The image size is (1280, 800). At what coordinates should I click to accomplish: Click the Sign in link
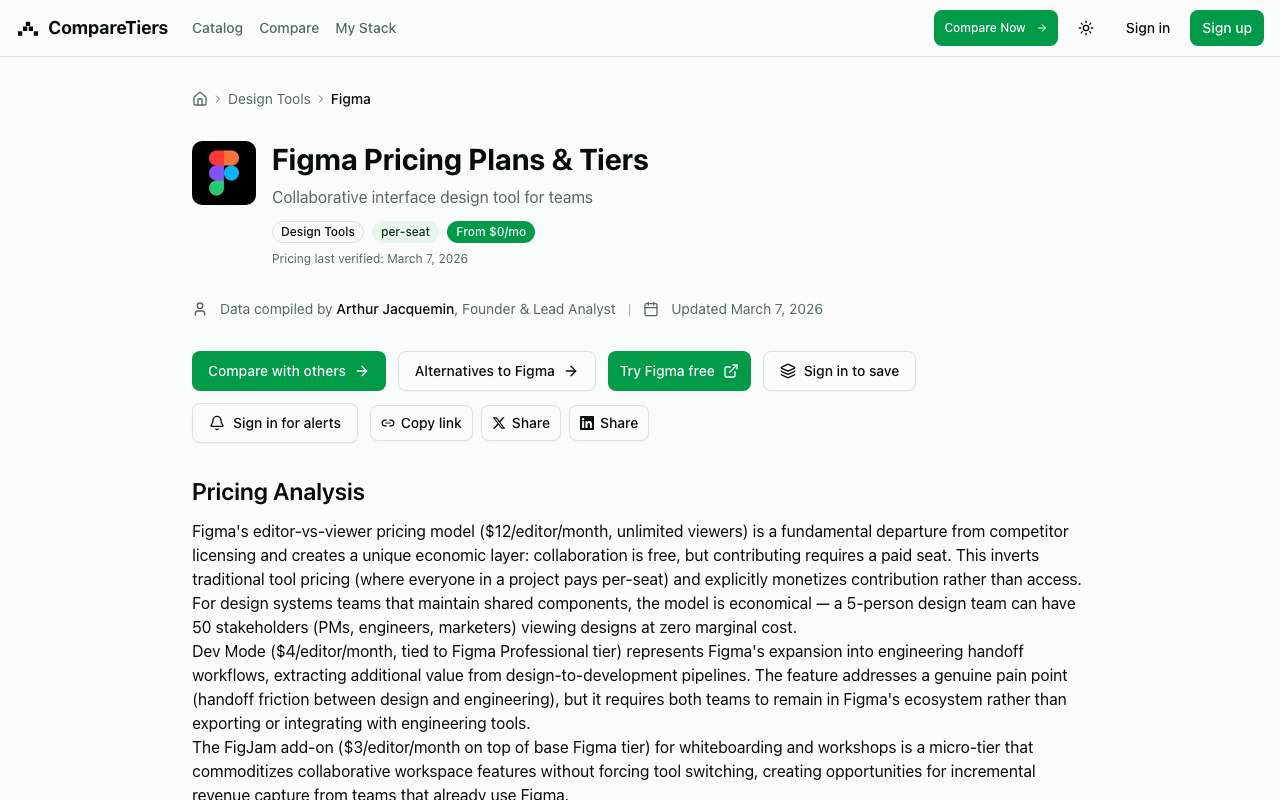pos(1147,28)
